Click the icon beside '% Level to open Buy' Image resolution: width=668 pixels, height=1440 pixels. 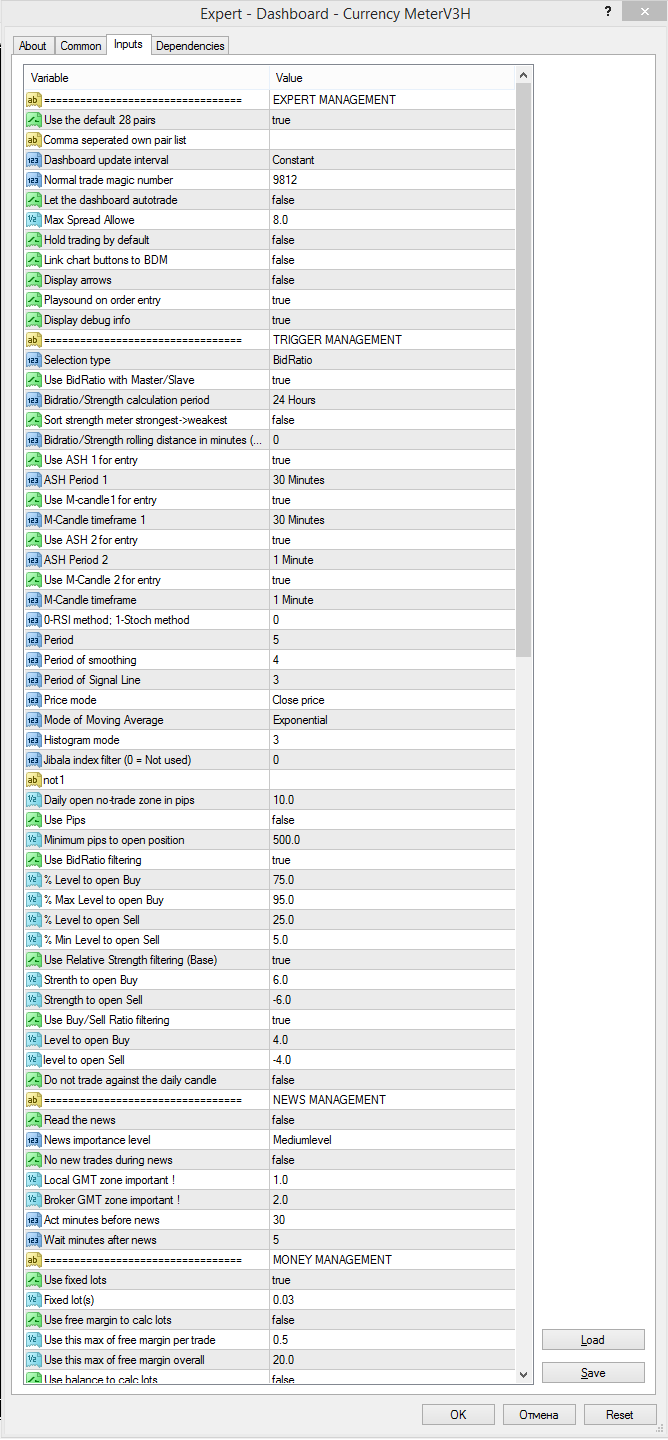pos(33,880)
